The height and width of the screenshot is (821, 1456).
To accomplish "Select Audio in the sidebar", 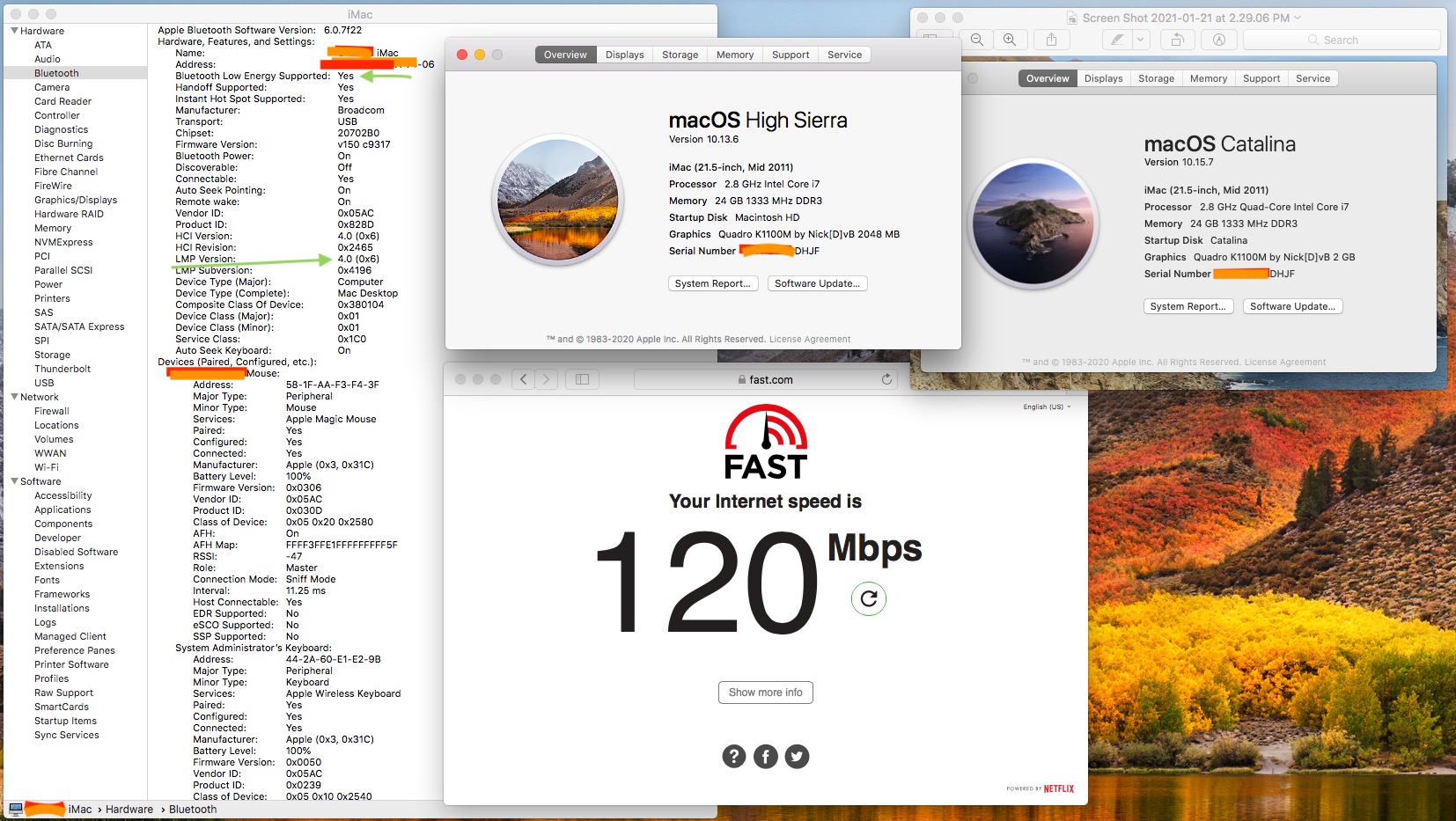I will tap(48, 59).
